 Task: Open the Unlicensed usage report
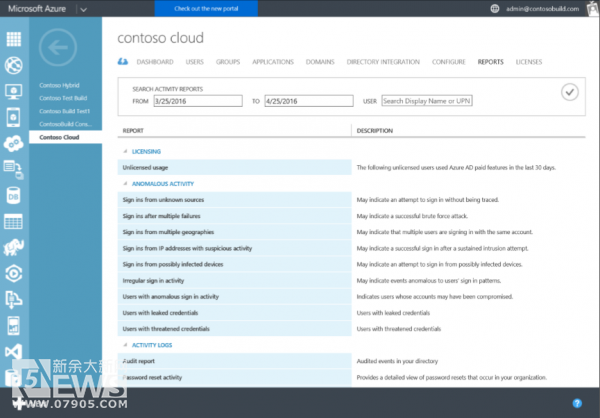[x=234, y=167]
